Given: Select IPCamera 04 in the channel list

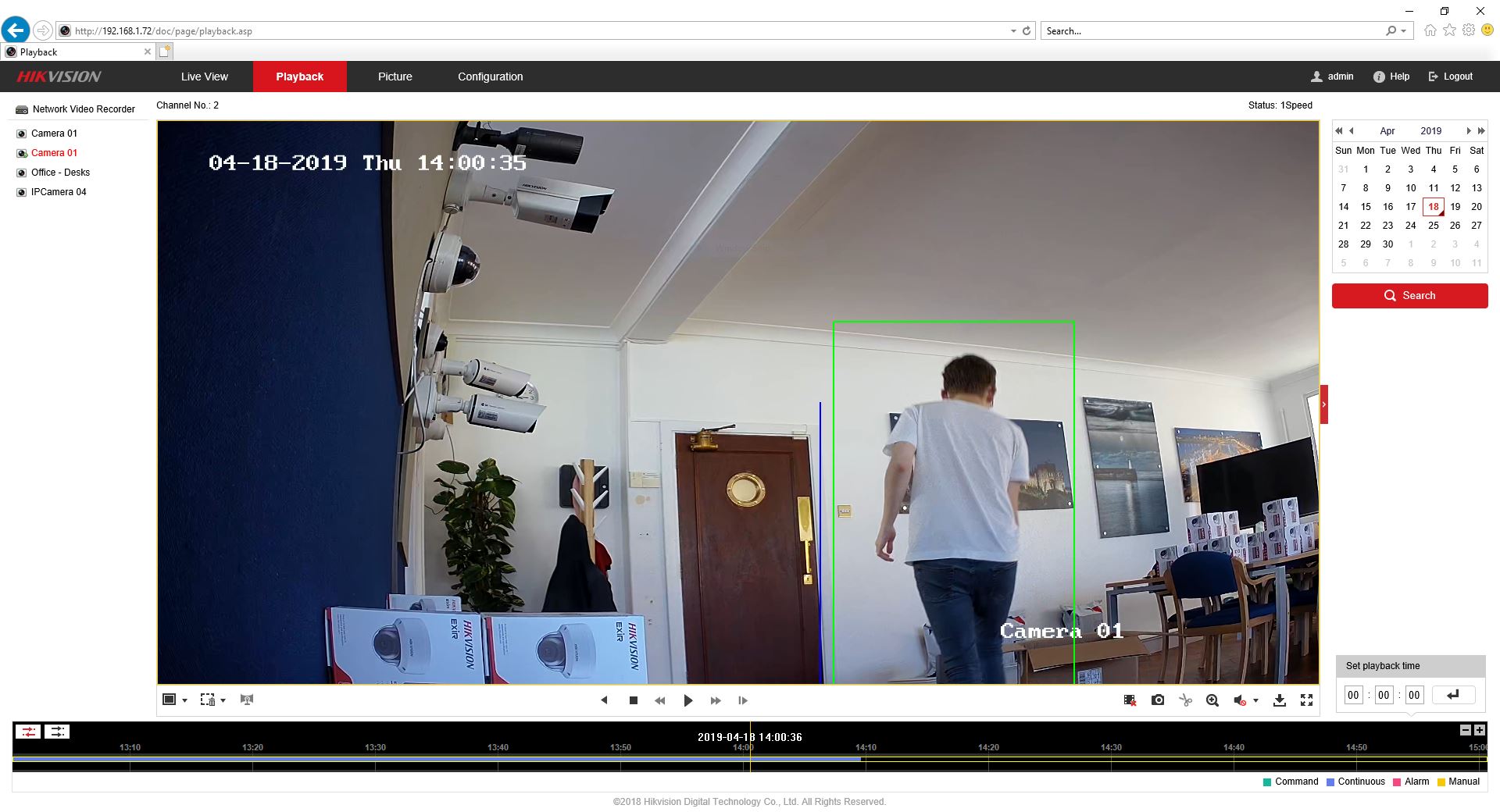Looking at the screenshot, I should coord(59,192).
